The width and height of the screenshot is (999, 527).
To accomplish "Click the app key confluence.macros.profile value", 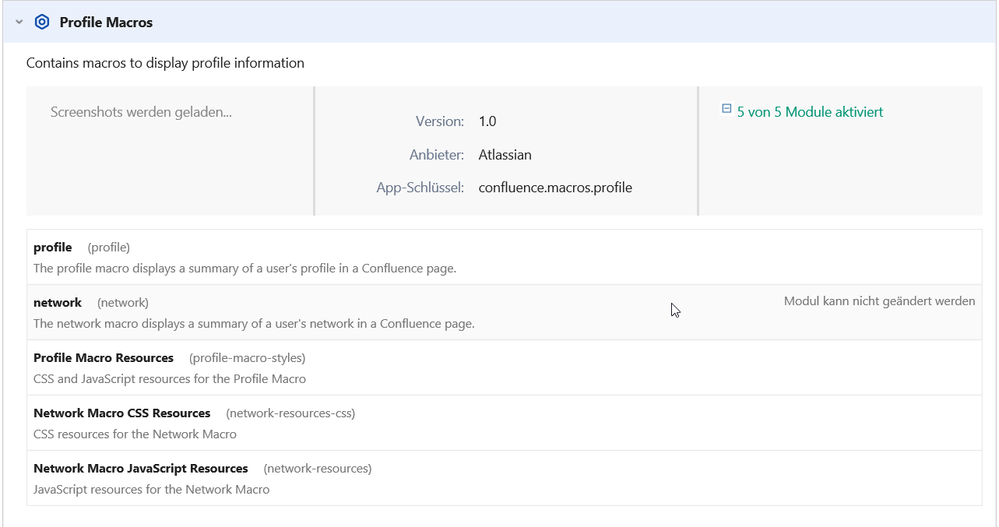I will [555, 188].
